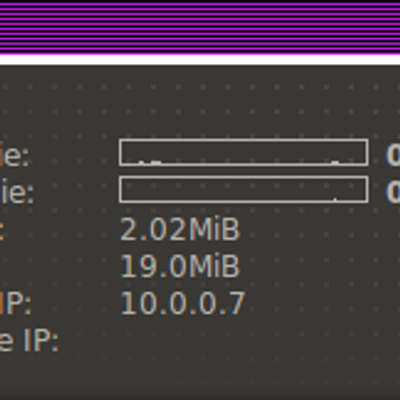Click the second 'ie:' label beside lower graph

17,192
